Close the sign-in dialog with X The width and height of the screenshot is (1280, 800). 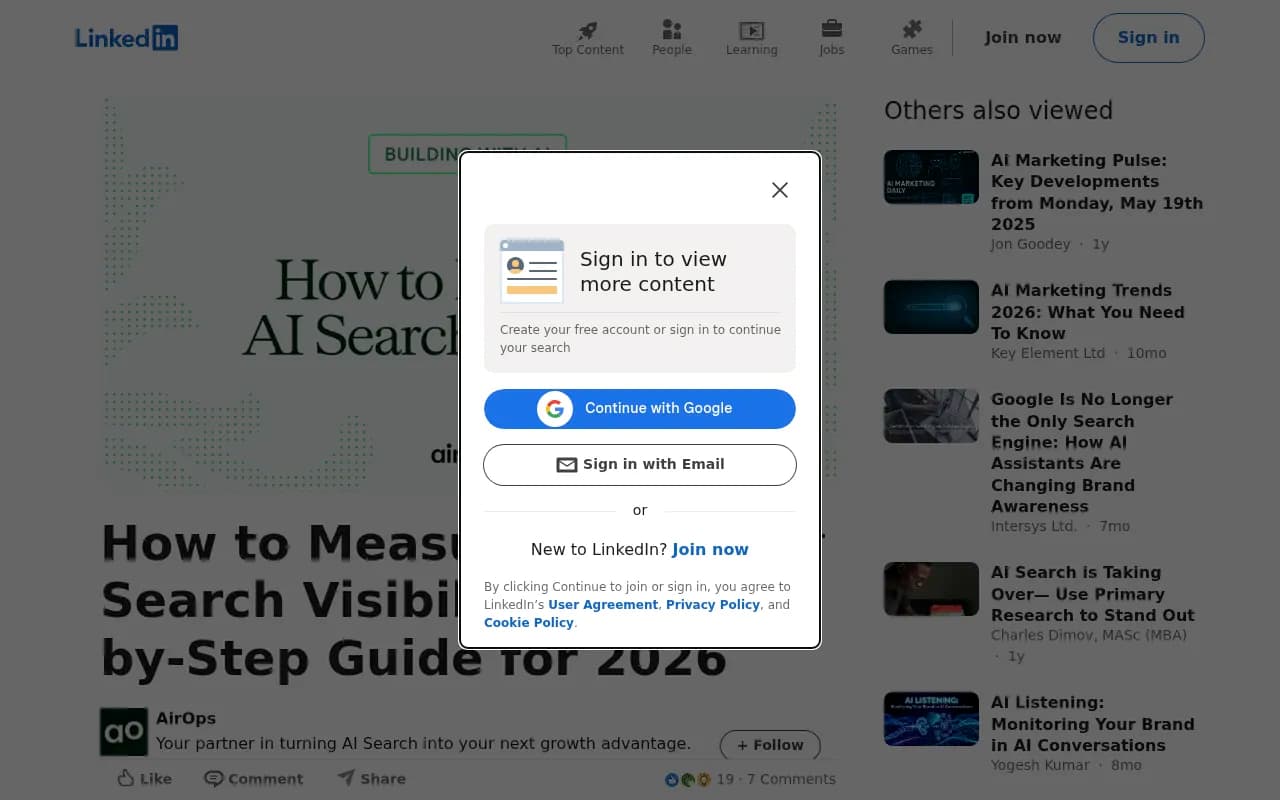(x=780, y=190)
